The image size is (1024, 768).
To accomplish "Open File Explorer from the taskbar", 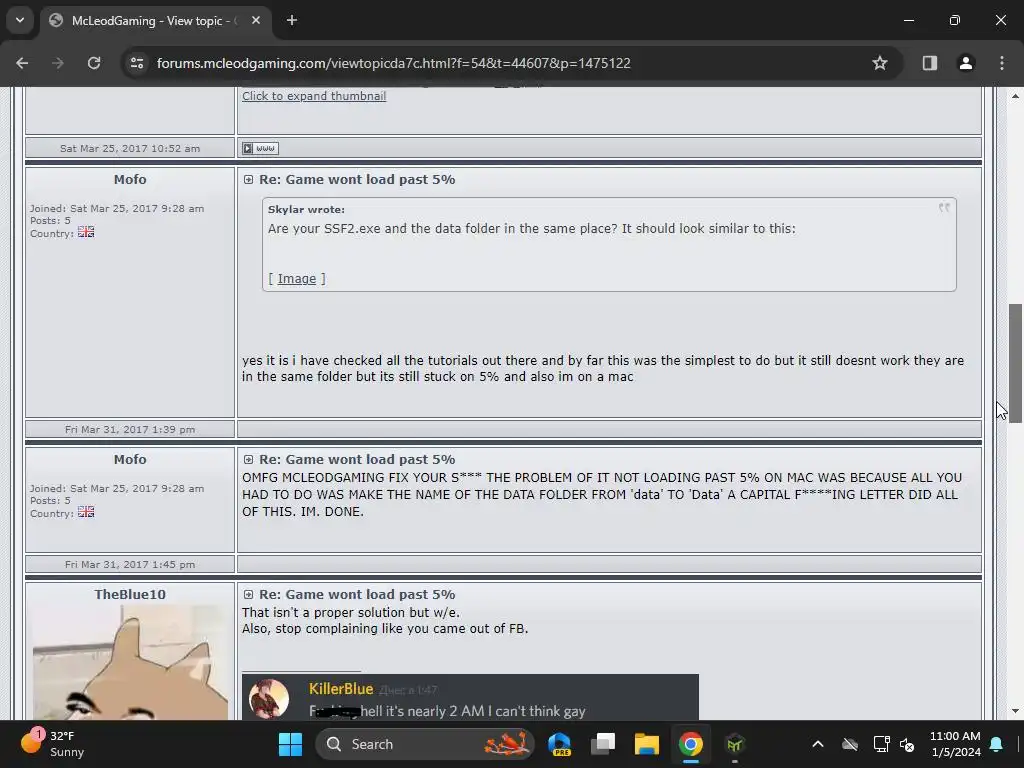I will (x=647, y=744).
